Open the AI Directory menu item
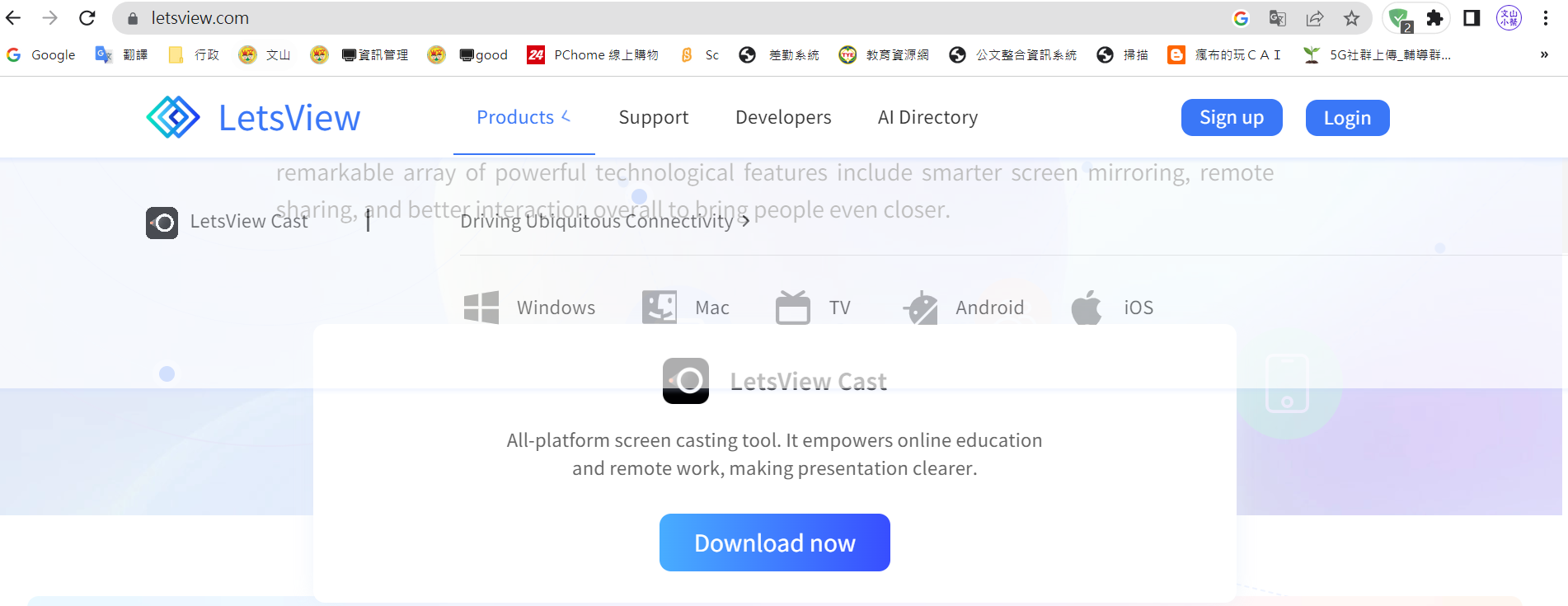Viewport: 1568px width, 606px height. coord(927,117)
